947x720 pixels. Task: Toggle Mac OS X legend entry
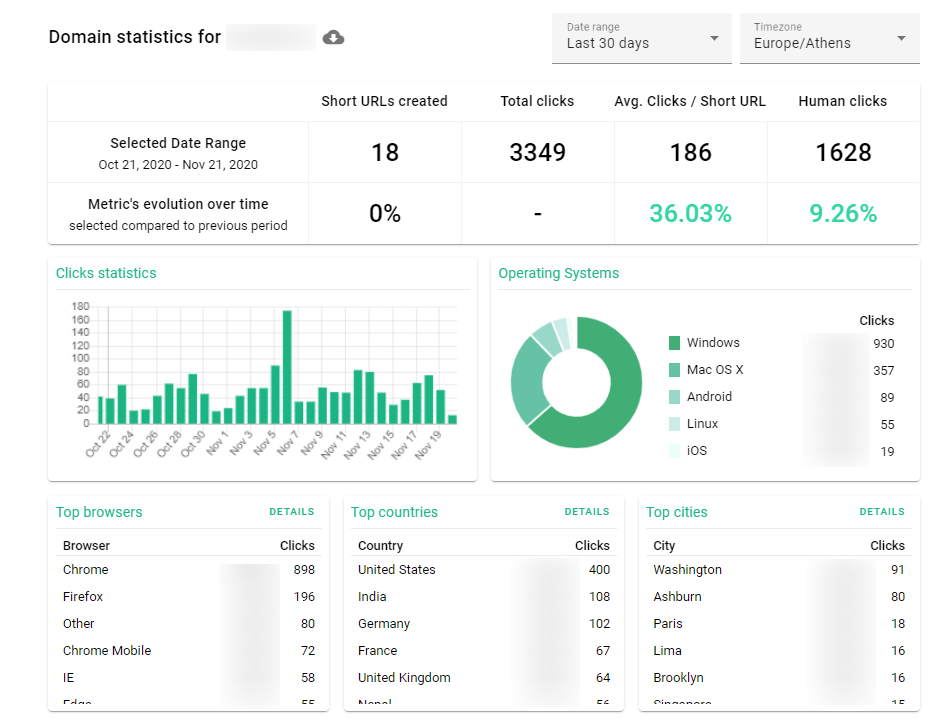710,369
